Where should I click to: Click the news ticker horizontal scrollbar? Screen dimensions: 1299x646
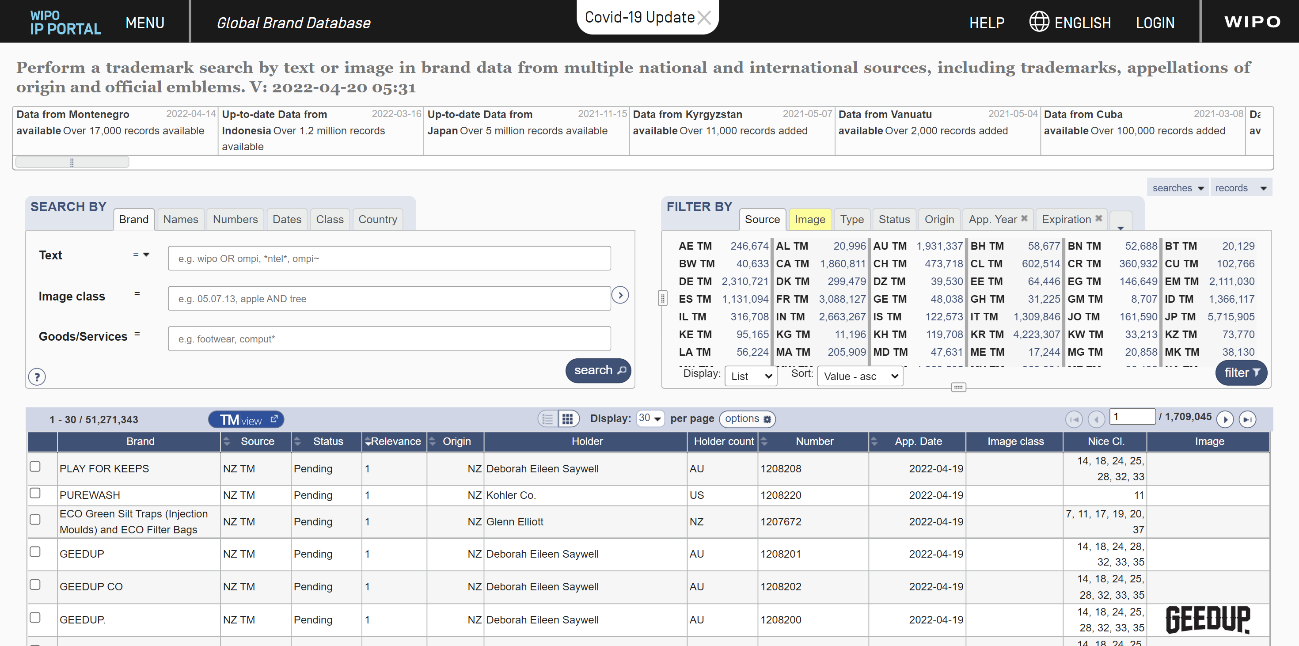tap(72, 162)
